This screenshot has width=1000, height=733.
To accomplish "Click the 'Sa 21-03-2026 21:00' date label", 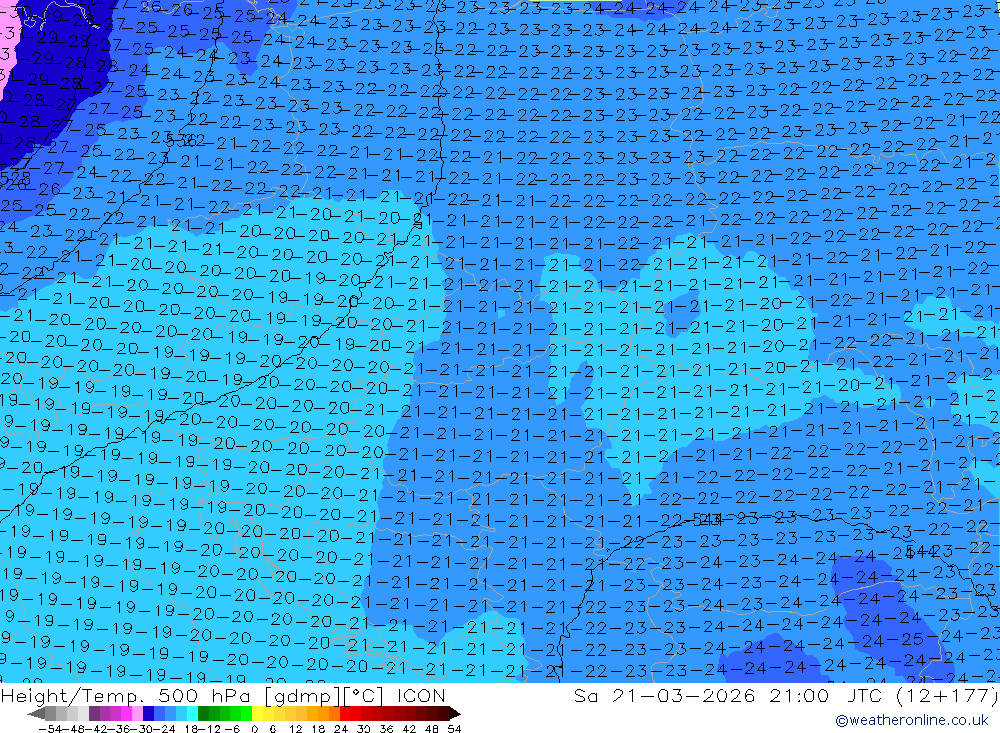I will click(x=701, y=695).
